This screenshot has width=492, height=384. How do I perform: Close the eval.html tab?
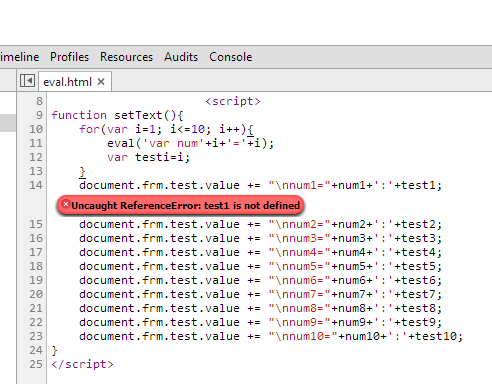101,82
